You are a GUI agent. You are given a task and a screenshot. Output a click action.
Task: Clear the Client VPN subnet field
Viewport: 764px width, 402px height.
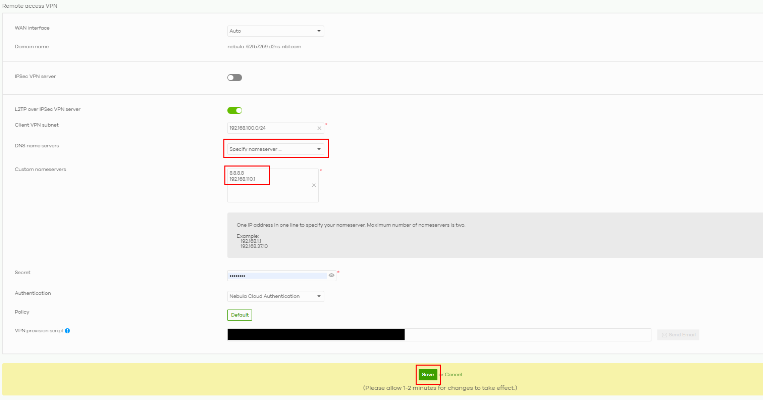click(x=319, y=128)
